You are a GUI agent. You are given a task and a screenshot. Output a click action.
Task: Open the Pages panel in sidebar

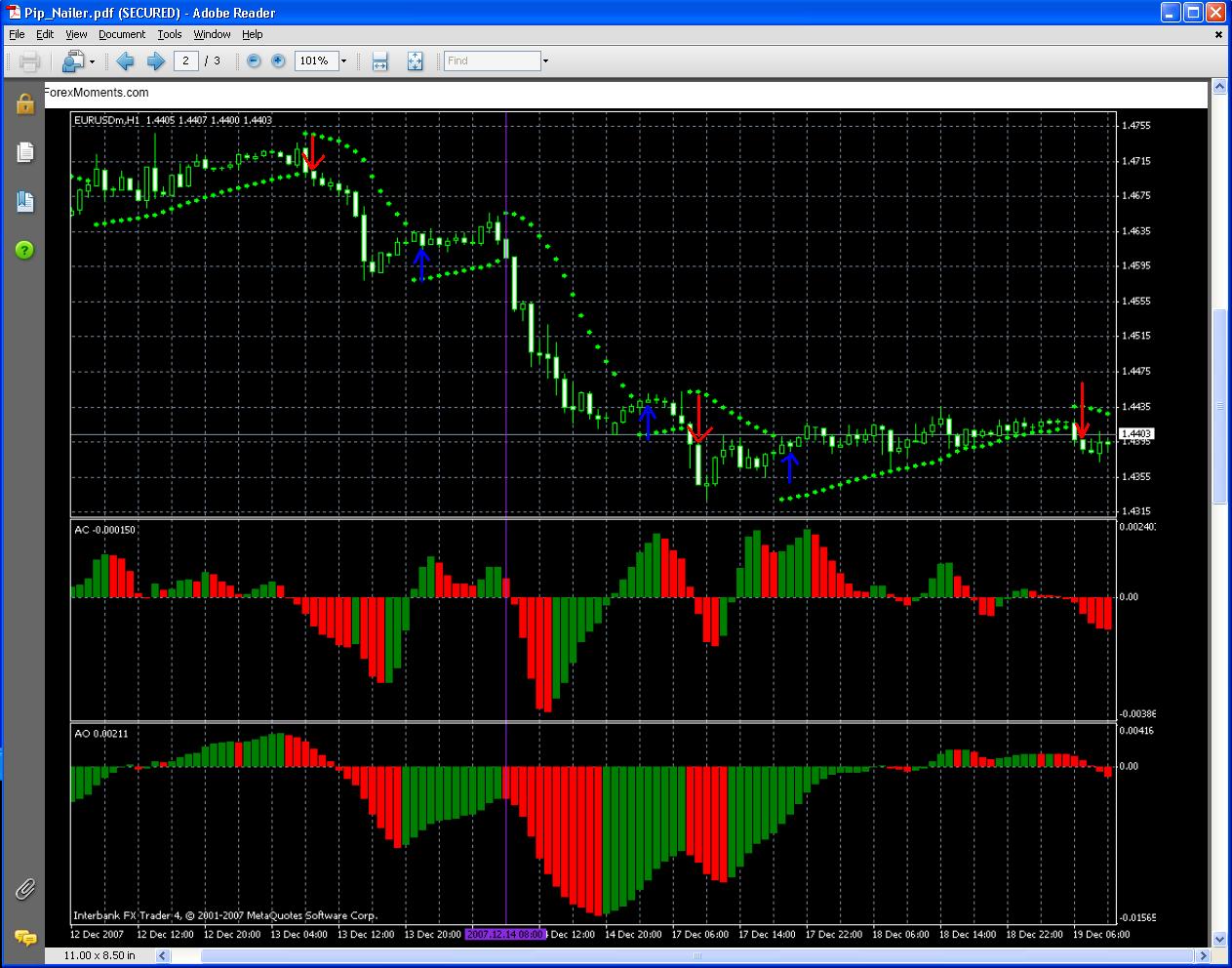tap(24, 152)
